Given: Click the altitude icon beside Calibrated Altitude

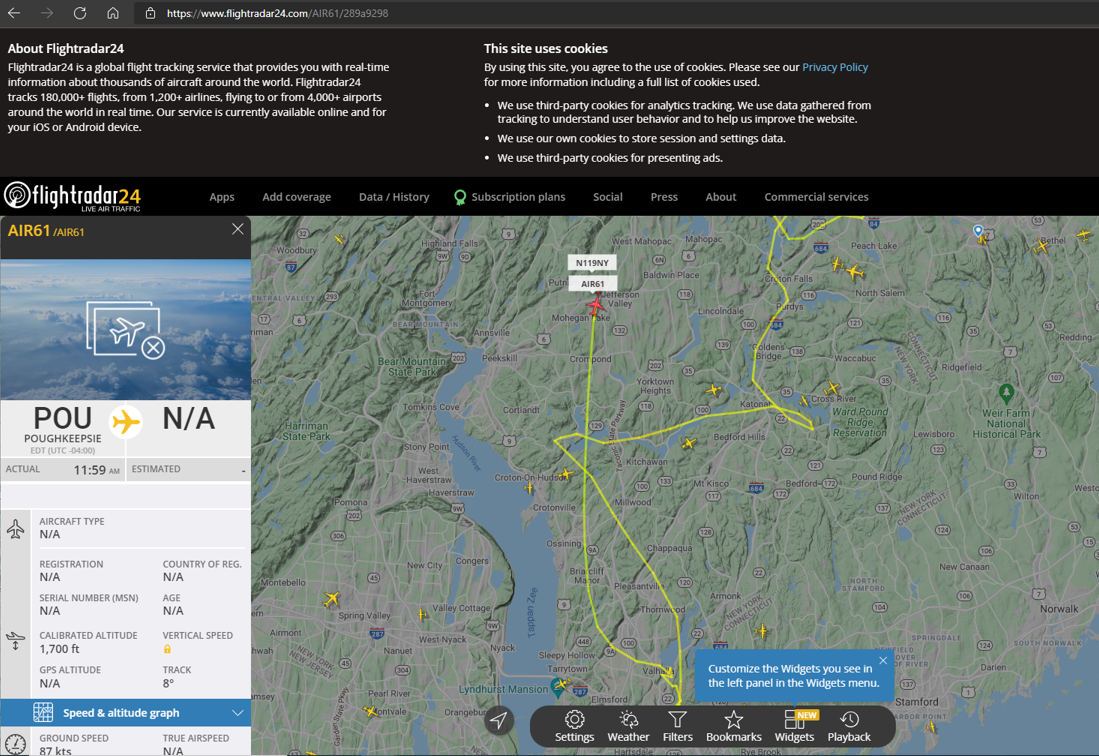Looking at the screenshot, I should pos(15,641).
